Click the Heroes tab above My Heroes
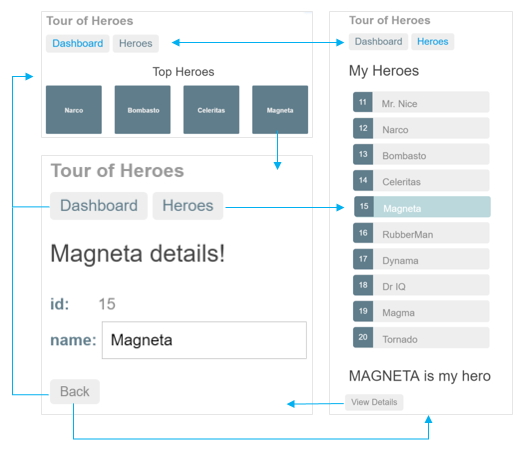The width and height of the screenshot is (526, 451). tap(433, 42)
